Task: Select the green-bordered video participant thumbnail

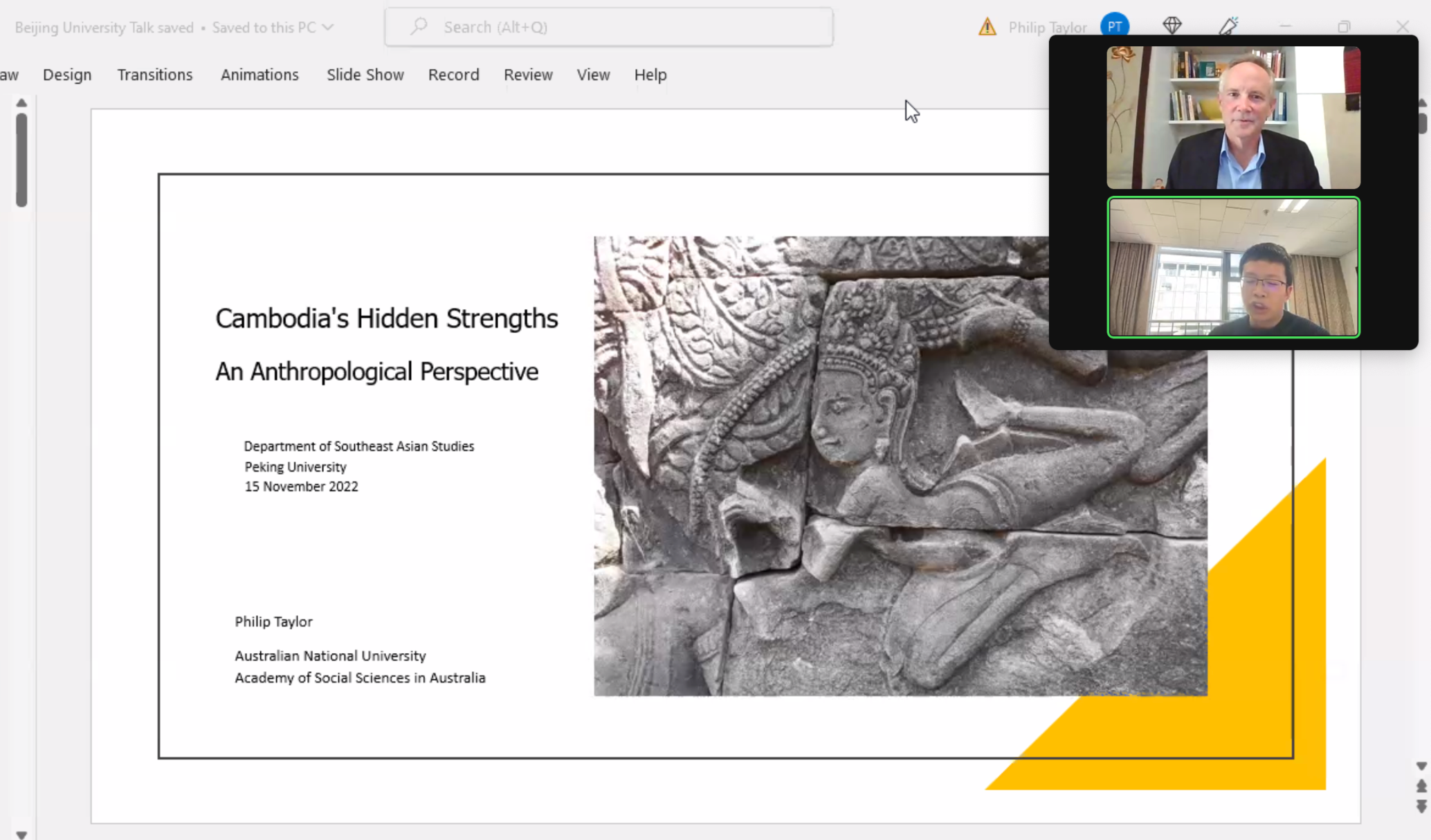Action: coord(1233,267)
